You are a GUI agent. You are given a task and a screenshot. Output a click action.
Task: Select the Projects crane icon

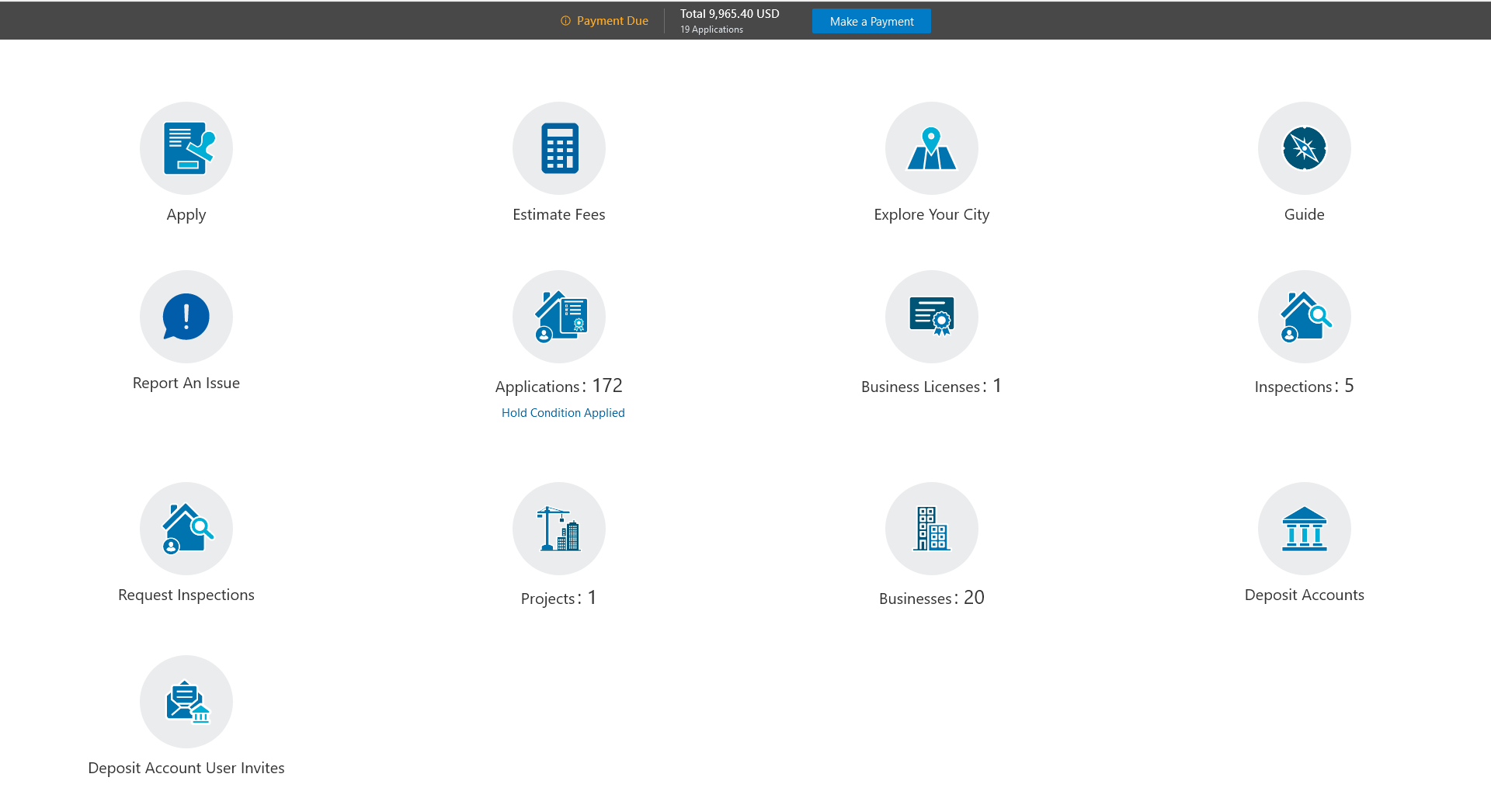click(559, 529)
